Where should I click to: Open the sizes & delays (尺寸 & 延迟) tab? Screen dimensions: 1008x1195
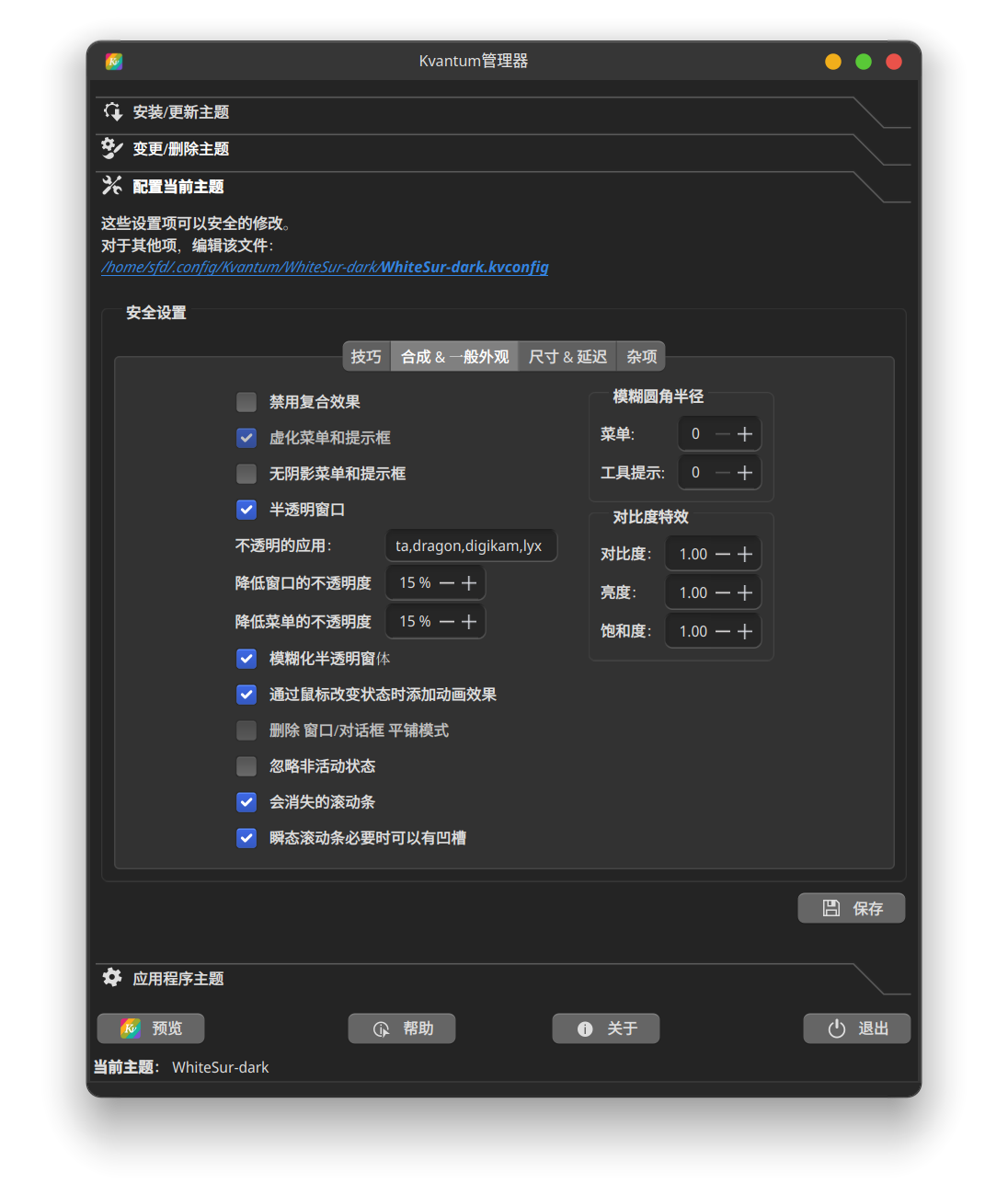coord(567,357)
